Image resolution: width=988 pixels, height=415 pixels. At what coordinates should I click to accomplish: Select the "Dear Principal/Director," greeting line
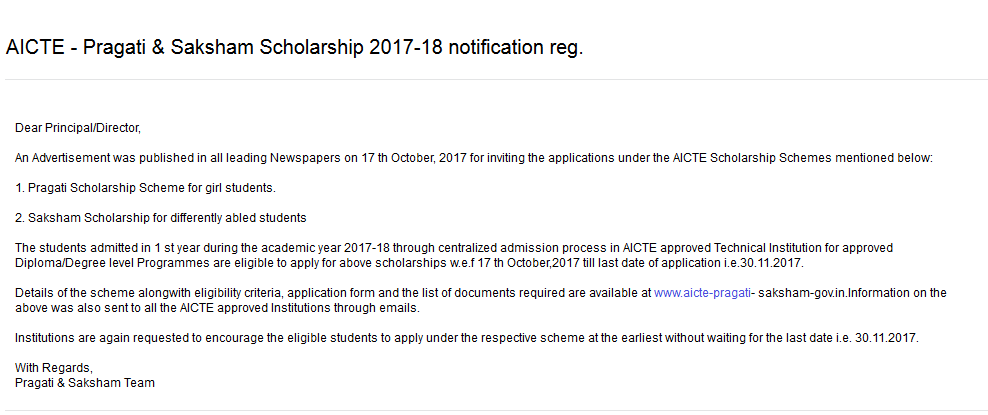tap(78, 128)
